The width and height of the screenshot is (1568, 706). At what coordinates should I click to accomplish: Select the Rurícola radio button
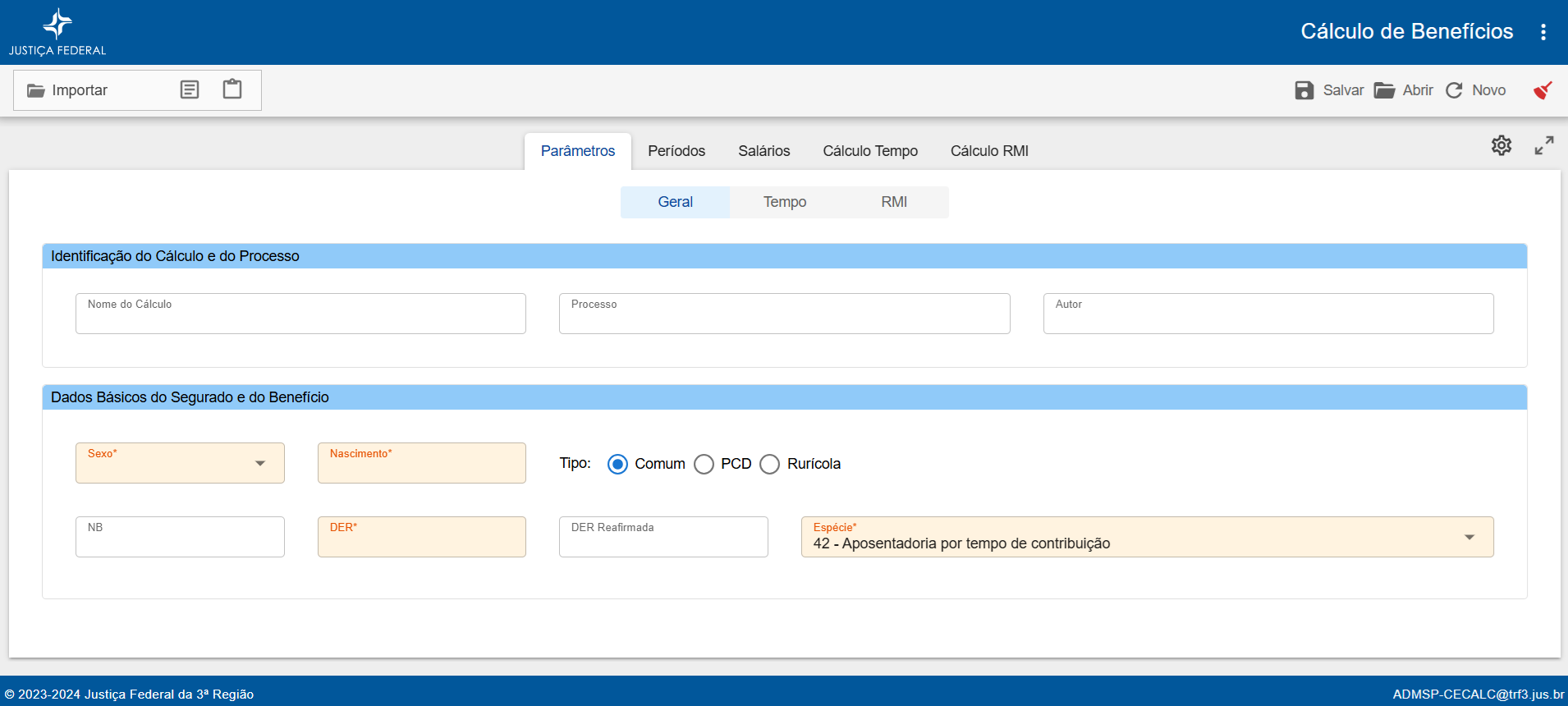tap(769, 465)
